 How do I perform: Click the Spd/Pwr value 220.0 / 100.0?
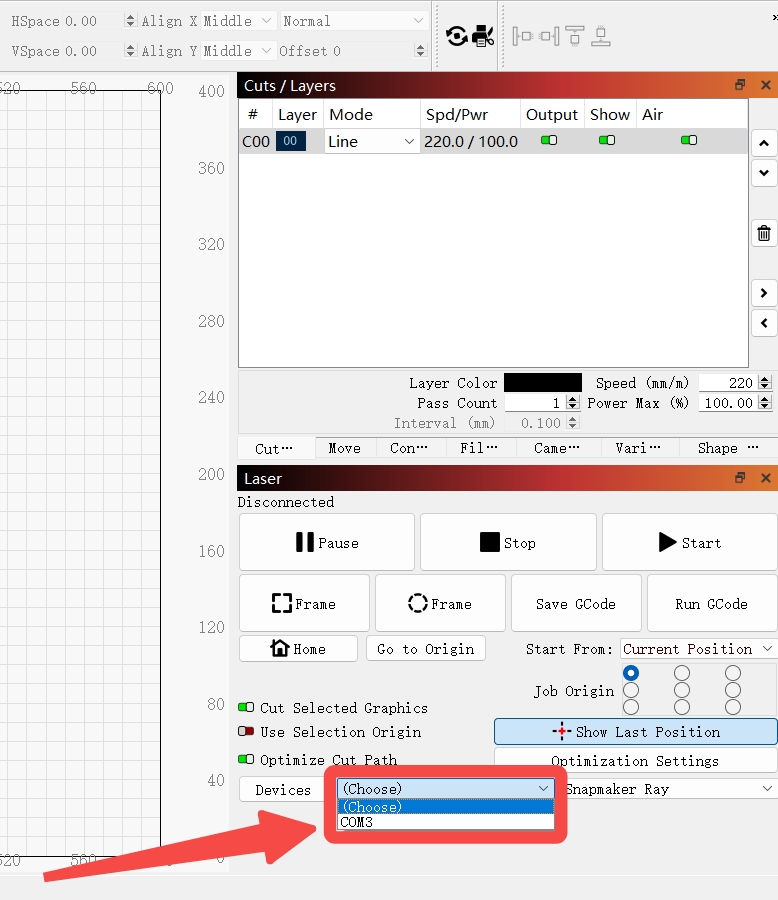click(471, 141)
